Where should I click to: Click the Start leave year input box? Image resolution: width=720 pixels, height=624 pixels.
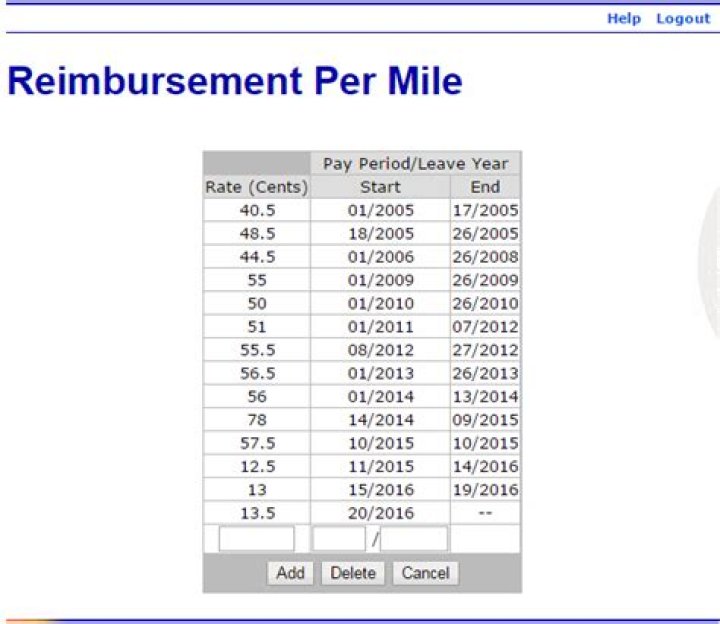[414, 539]
